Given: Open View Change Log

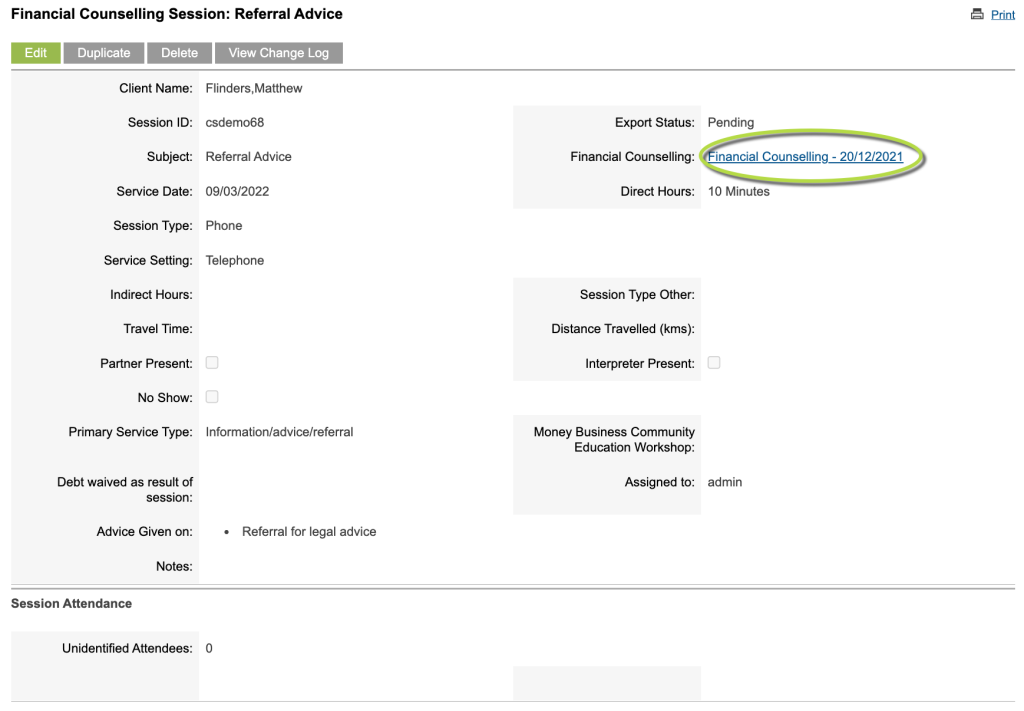Looking at the screenshot, I should 279,53.
